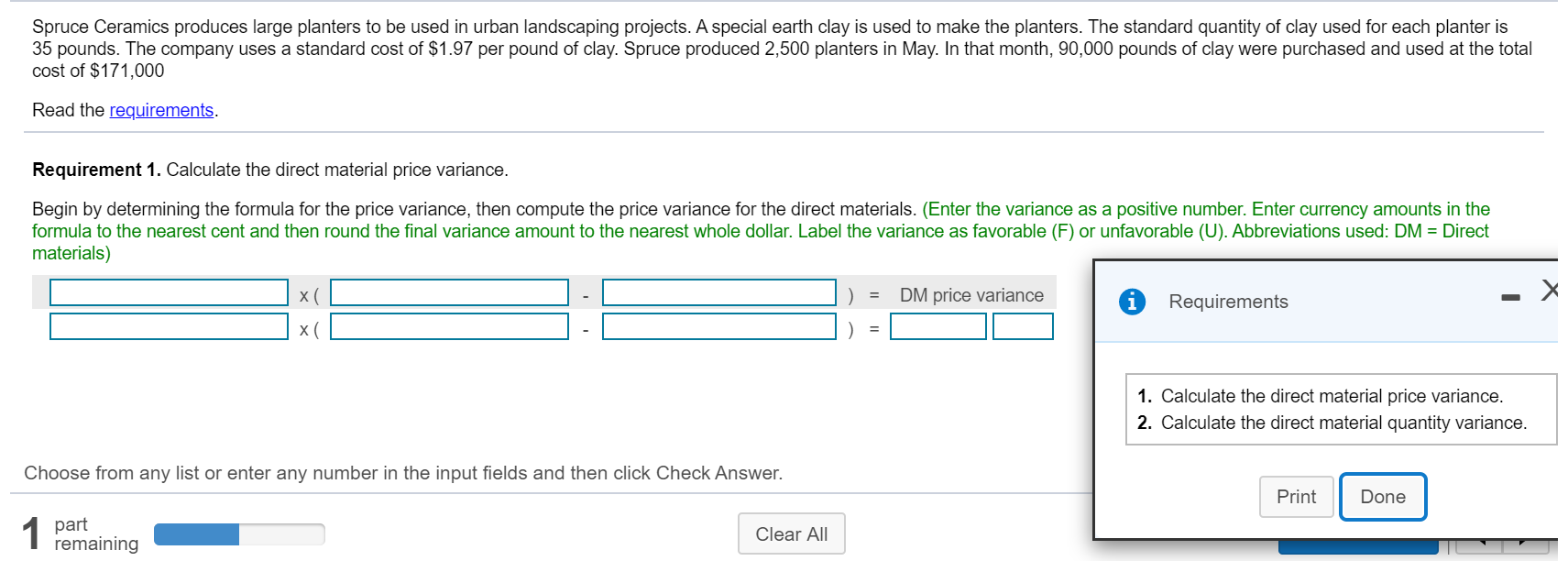The image size is (1568, 561).
Task: Select the second-row field after the minus sign
Action: tap(718, 327)
